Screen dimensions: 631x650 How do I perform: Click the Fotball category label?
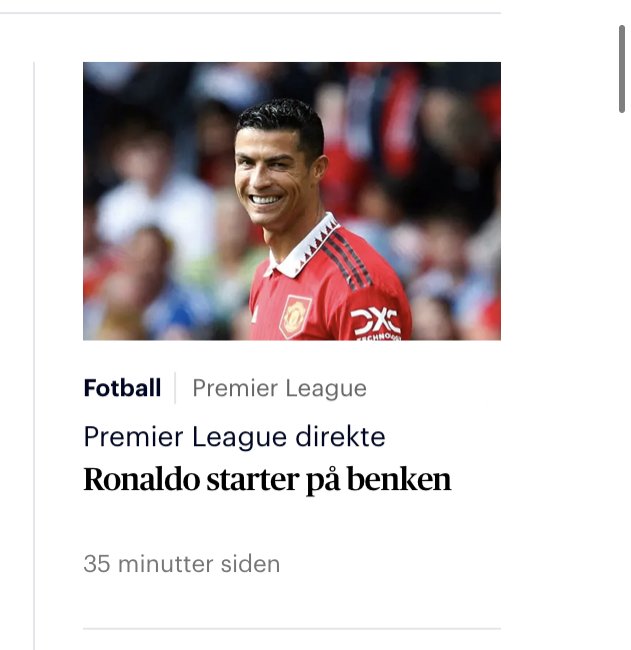coord(122,388)
